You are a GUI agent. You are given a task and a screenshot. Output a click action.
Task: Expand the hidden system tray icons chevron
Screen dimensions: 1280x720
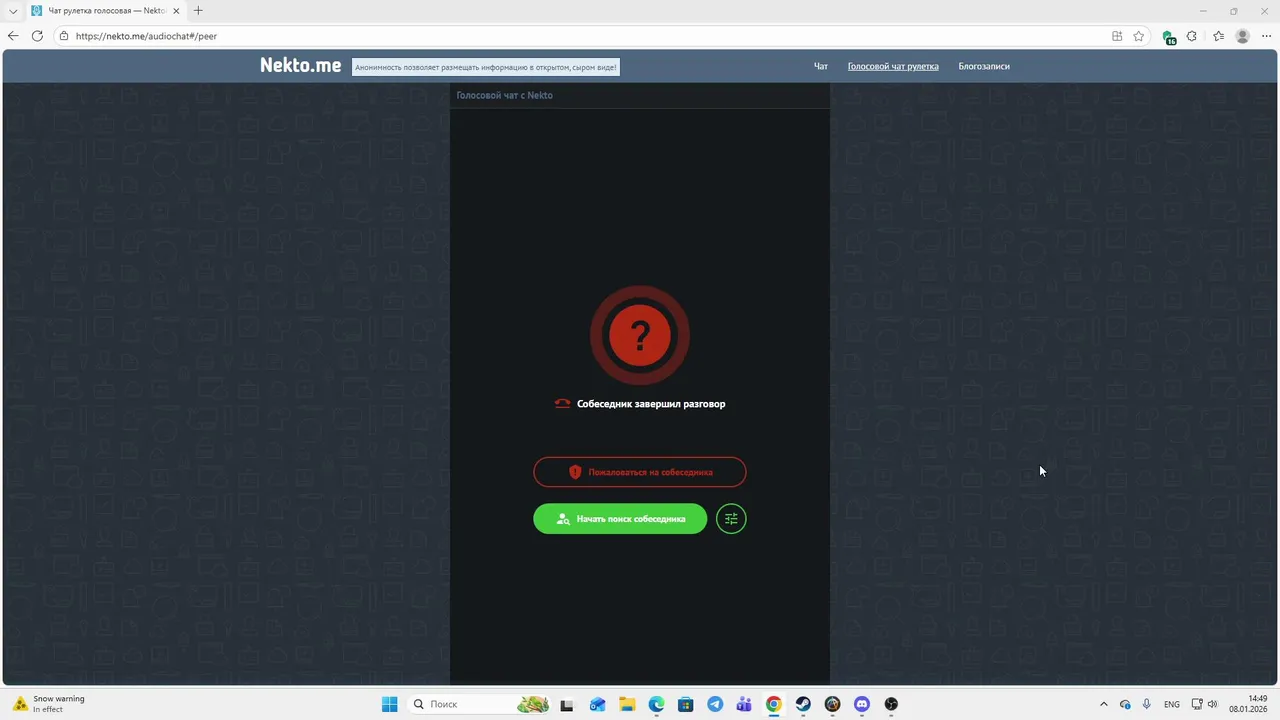1103,704
